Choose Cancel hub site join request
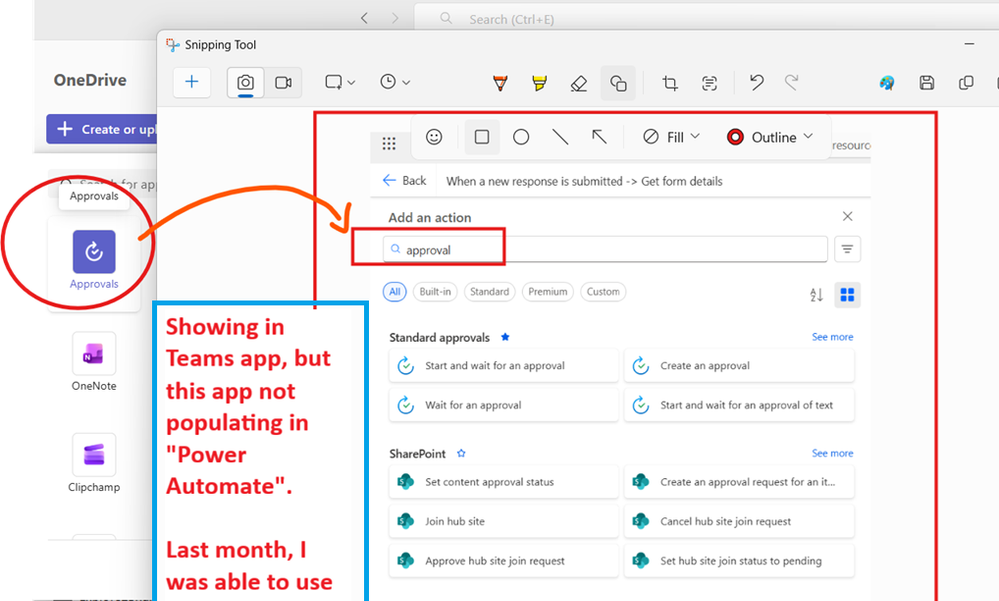The height and width of the screenshot is (601, 999). (739, 521)
